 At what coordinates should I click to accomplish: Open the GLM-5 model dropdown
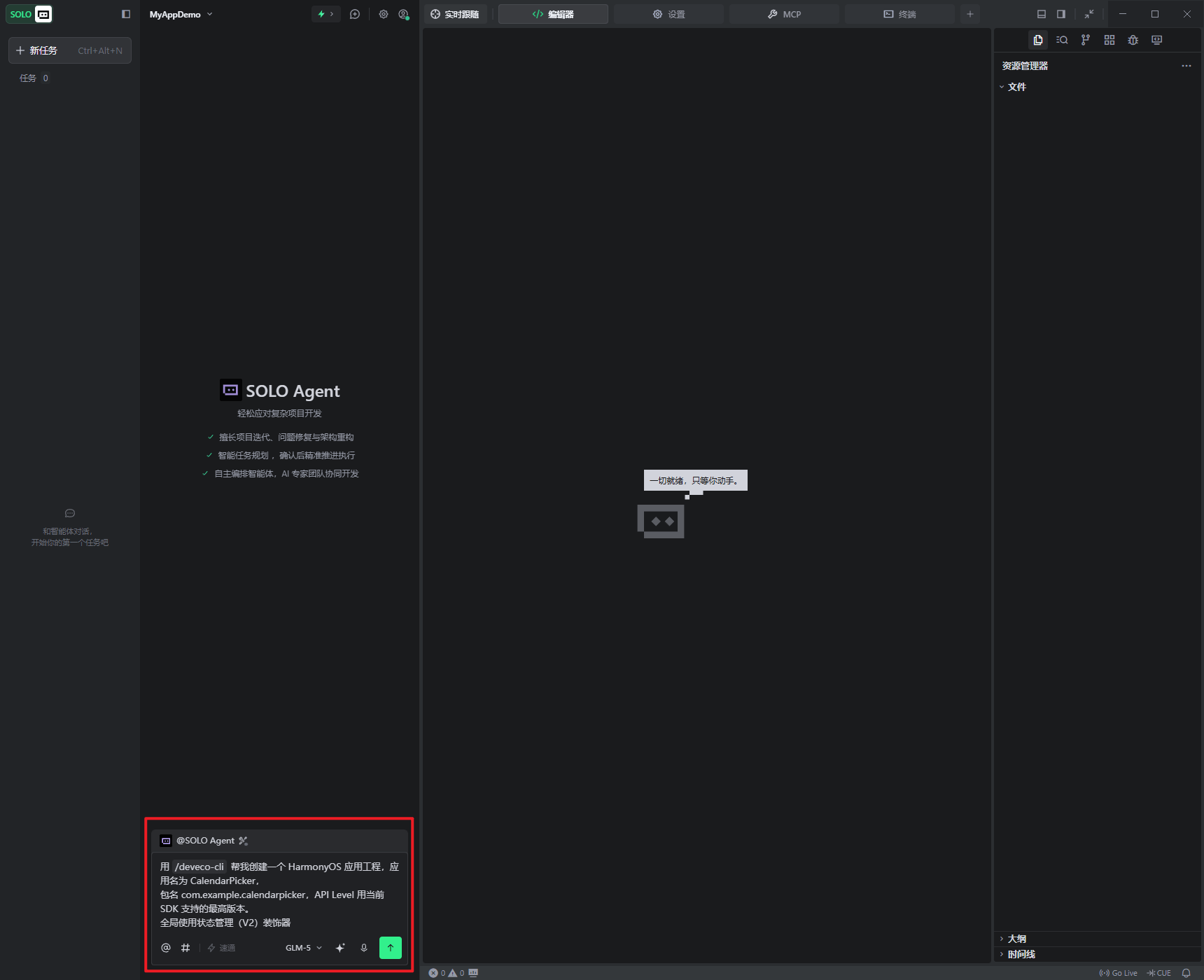coord(304,948)
